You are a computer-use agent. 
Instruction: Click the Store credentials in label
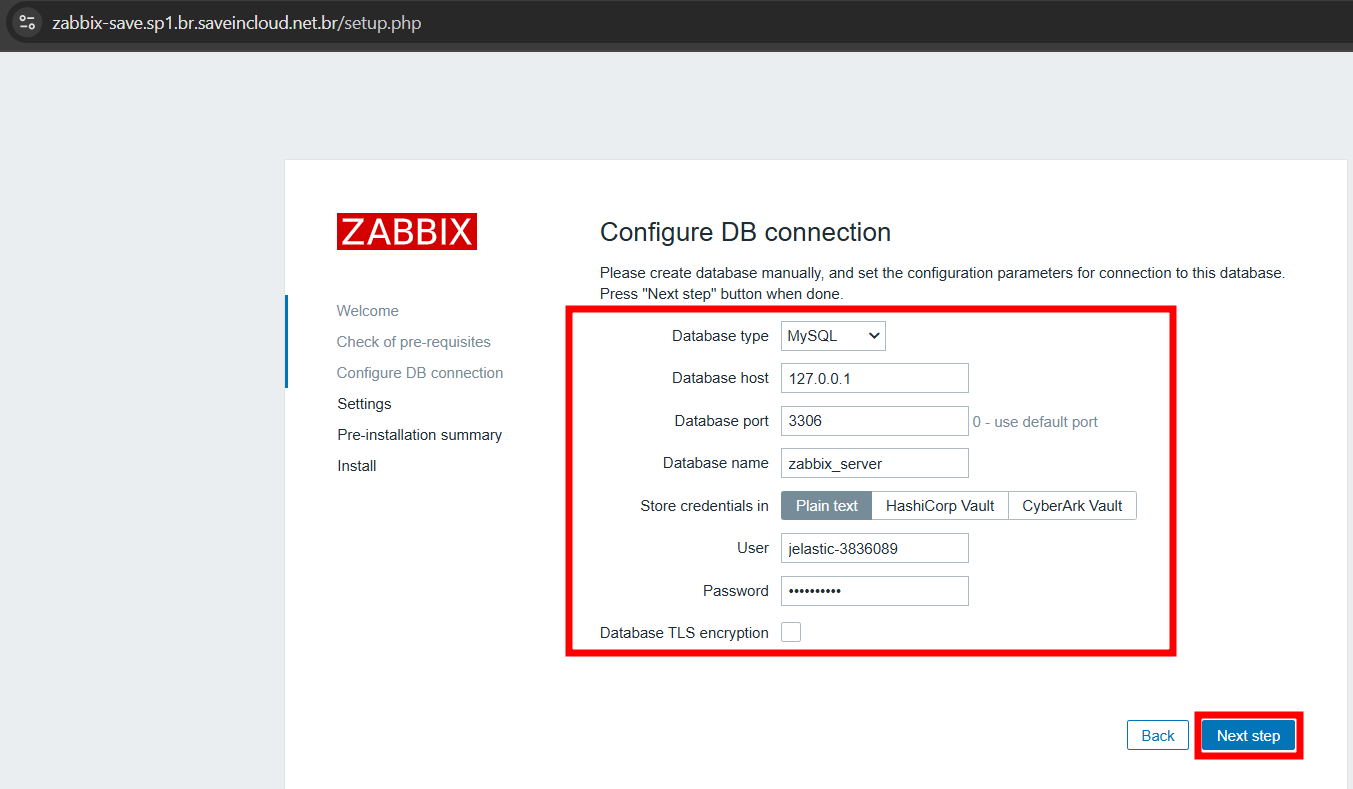tap(704, 506)
